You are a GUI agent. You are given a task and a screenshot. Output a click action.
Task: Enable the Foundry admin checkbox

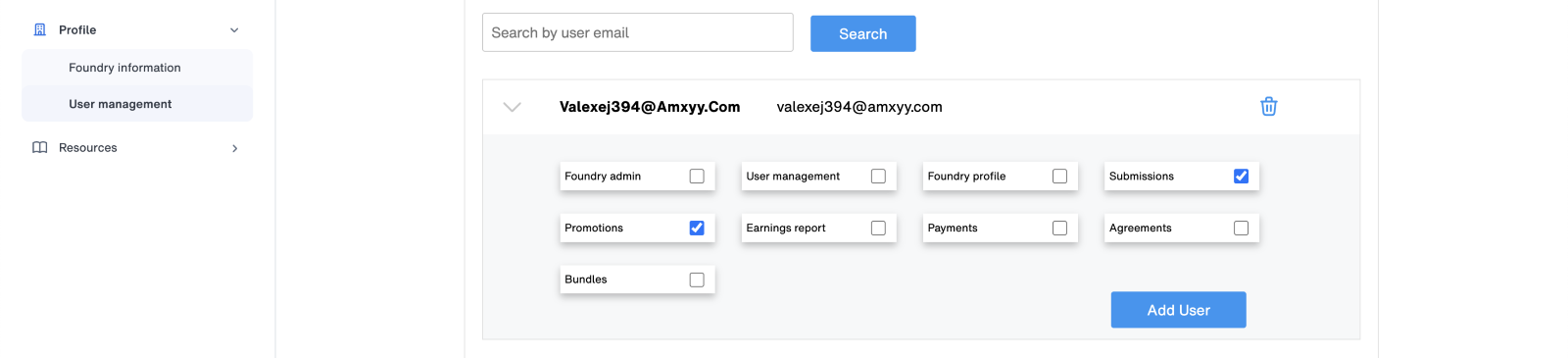697,177
